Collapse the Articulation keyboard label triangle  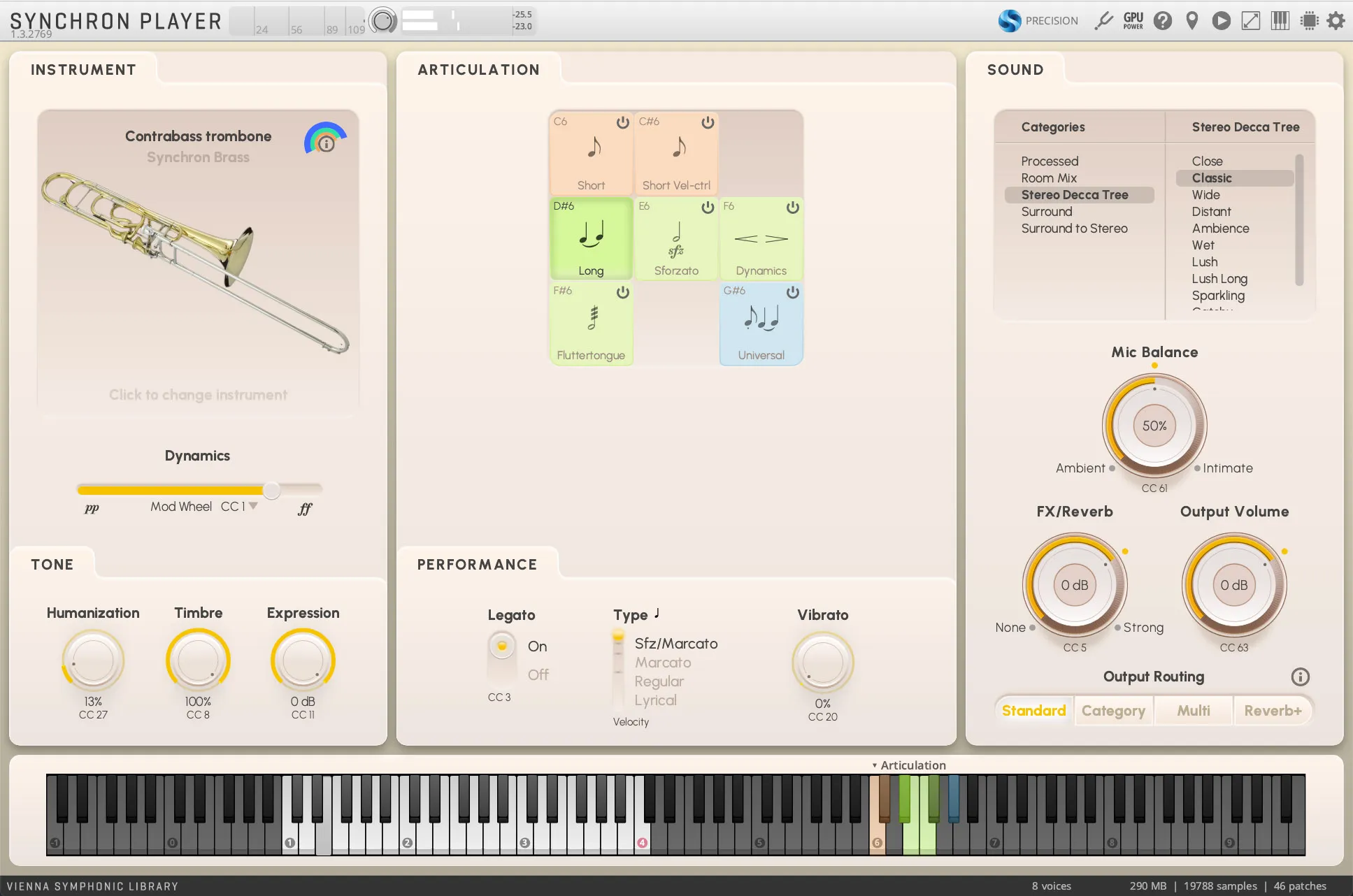tap(874, 765)
